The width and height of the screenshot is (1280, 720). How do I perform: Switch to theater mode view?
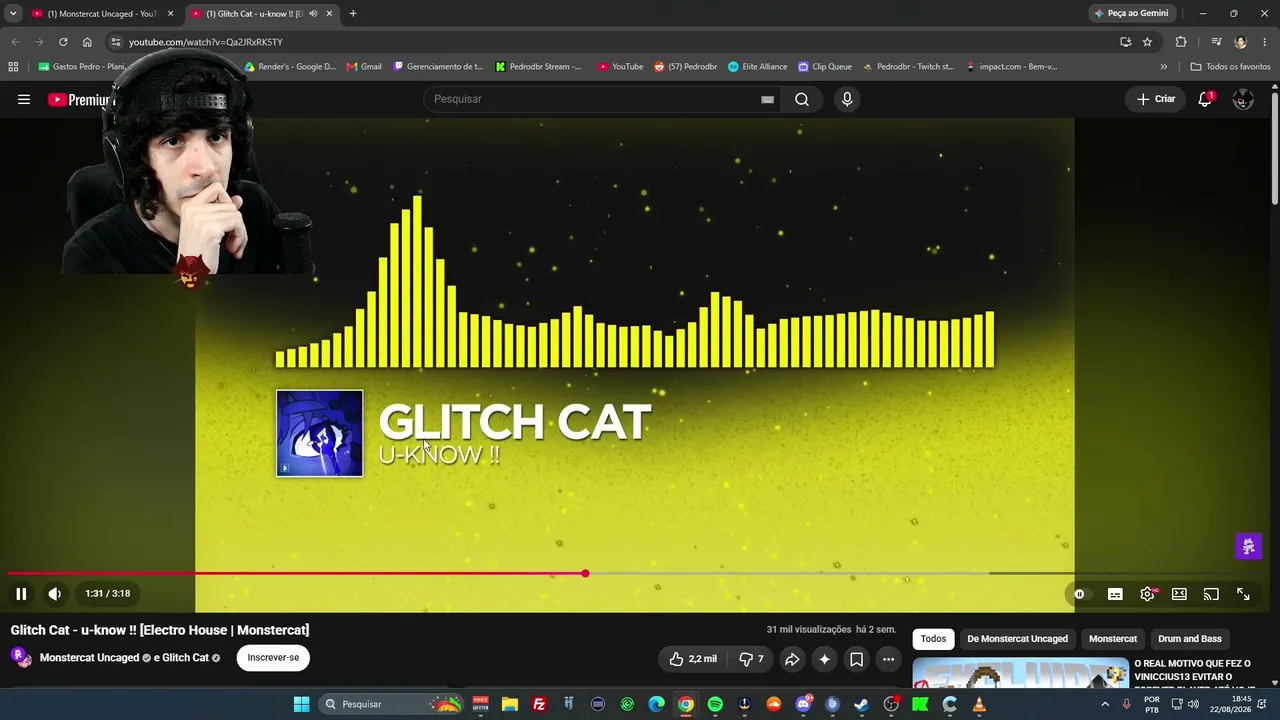click(1179, 594)
